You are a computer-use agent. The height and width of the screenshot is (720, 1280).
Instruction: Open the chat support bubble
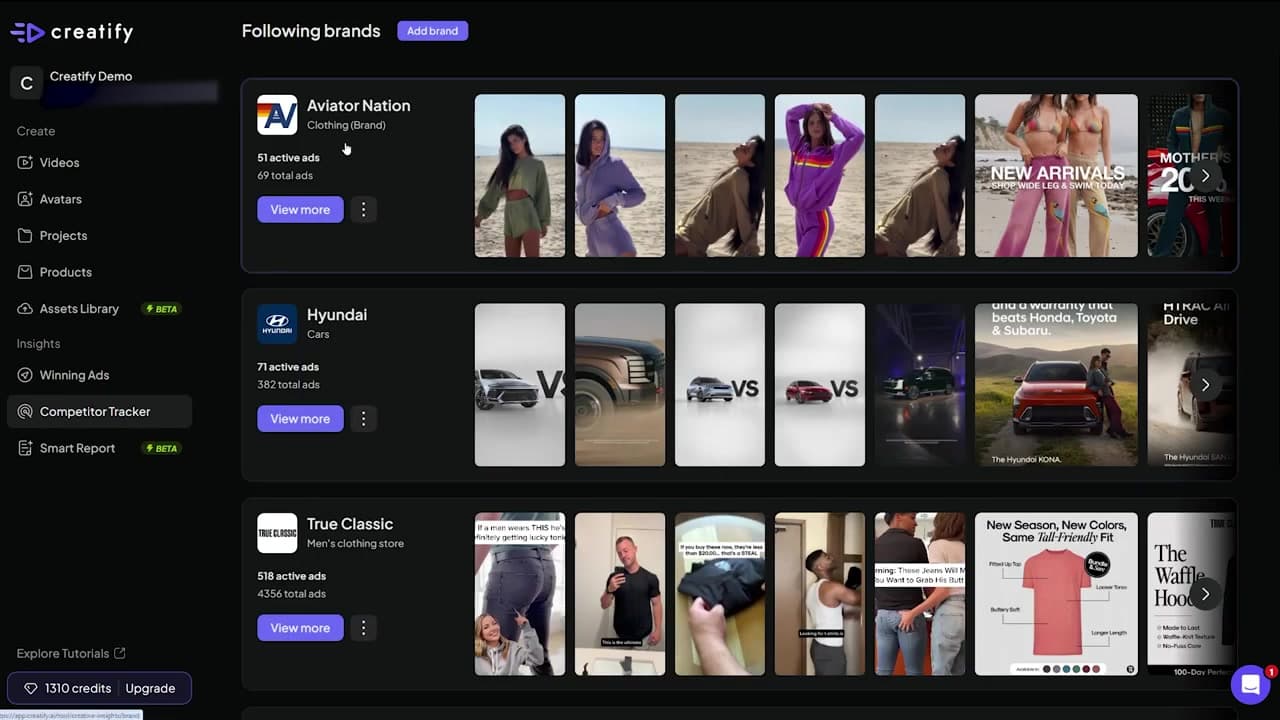1250,685
